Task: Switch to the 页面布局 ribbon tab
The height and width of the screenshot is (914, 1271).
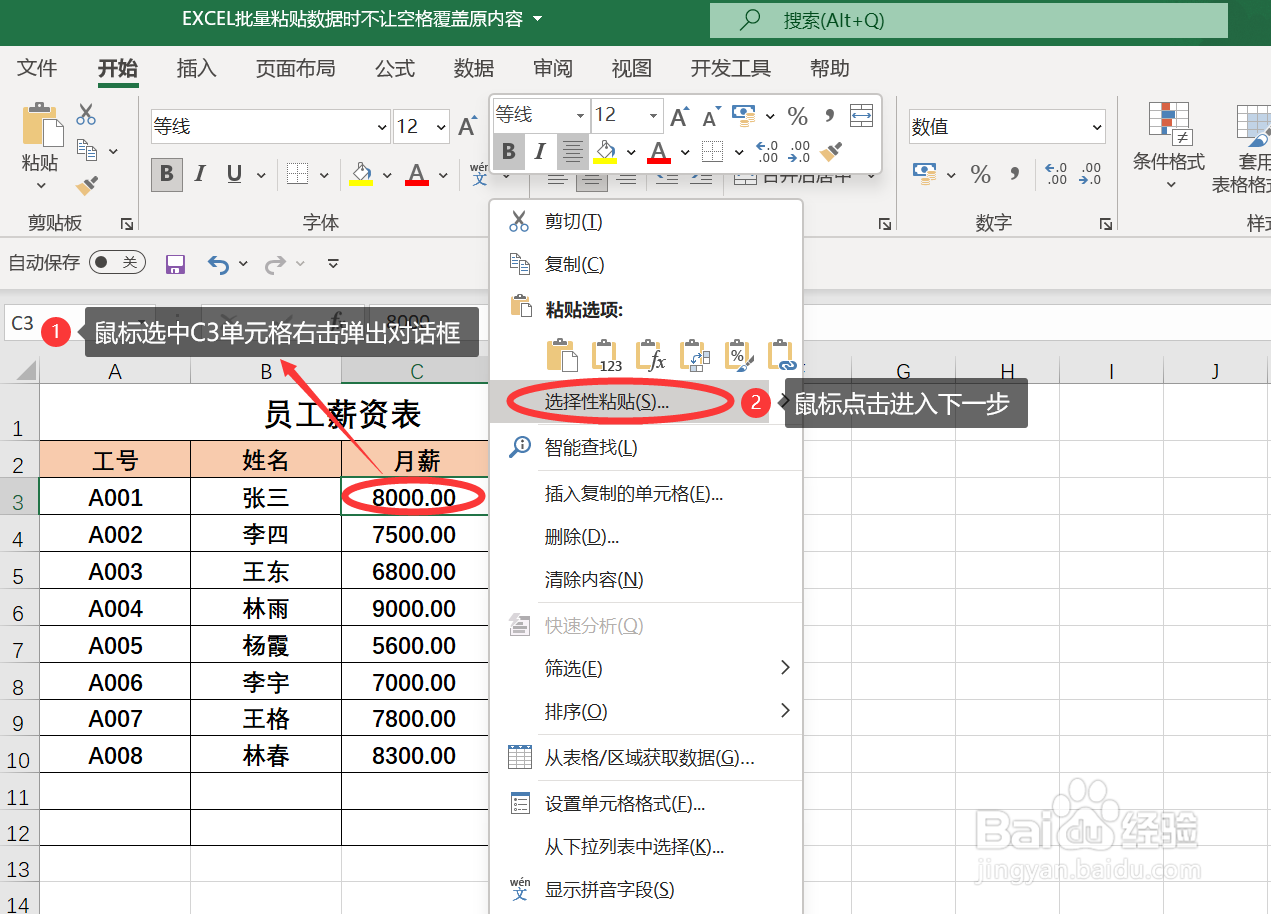Action: pos(295,68)
